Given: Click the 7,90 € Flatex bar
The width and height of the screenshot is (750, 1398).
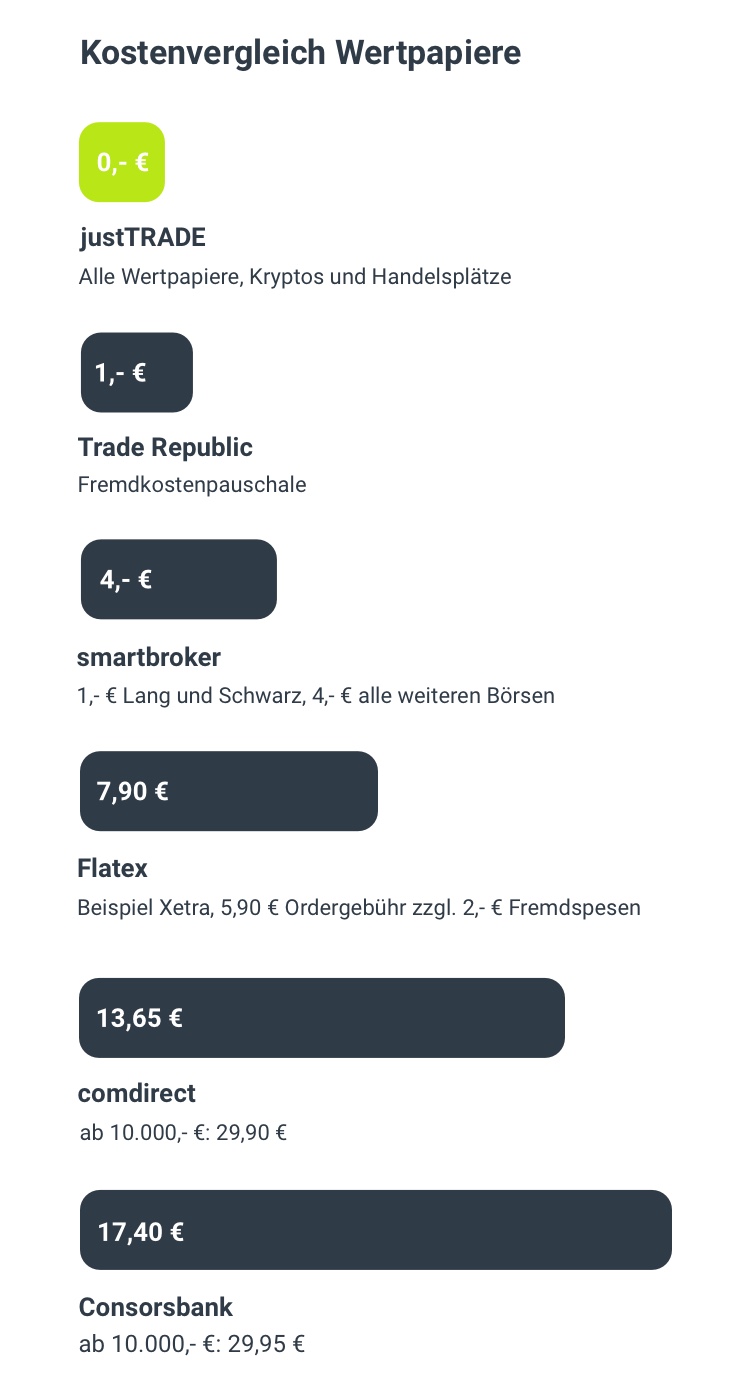Looking at the screenshot, I should (229, 791).
